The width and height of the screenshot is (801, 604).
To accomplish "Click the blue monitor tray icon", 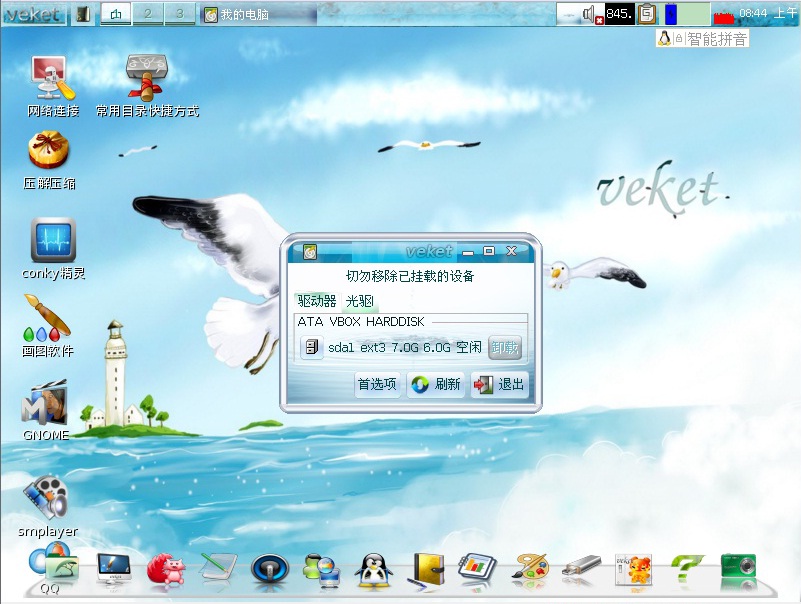I will point(671,14).
